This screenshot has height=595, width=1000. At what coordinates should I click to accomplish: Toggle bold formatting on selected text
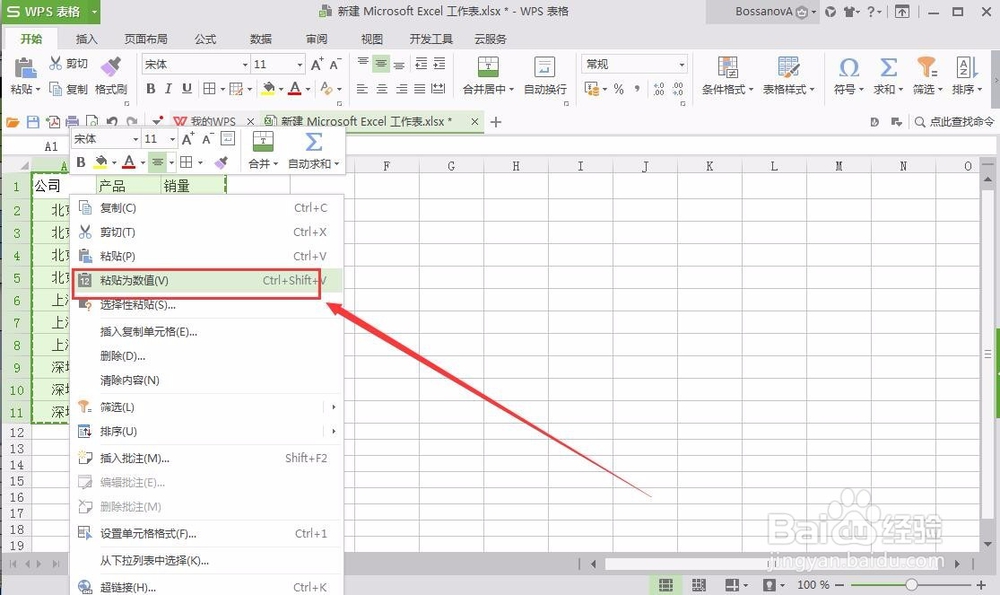point(151,89)
